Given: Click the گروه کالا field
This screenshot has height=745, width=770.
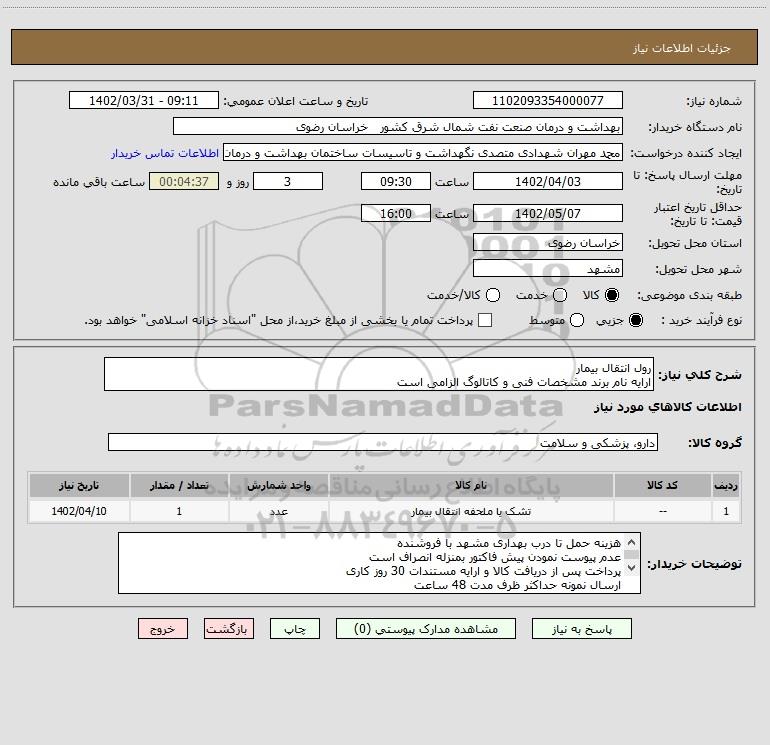Looking at the screenshot, I should (x=383, y=442).
